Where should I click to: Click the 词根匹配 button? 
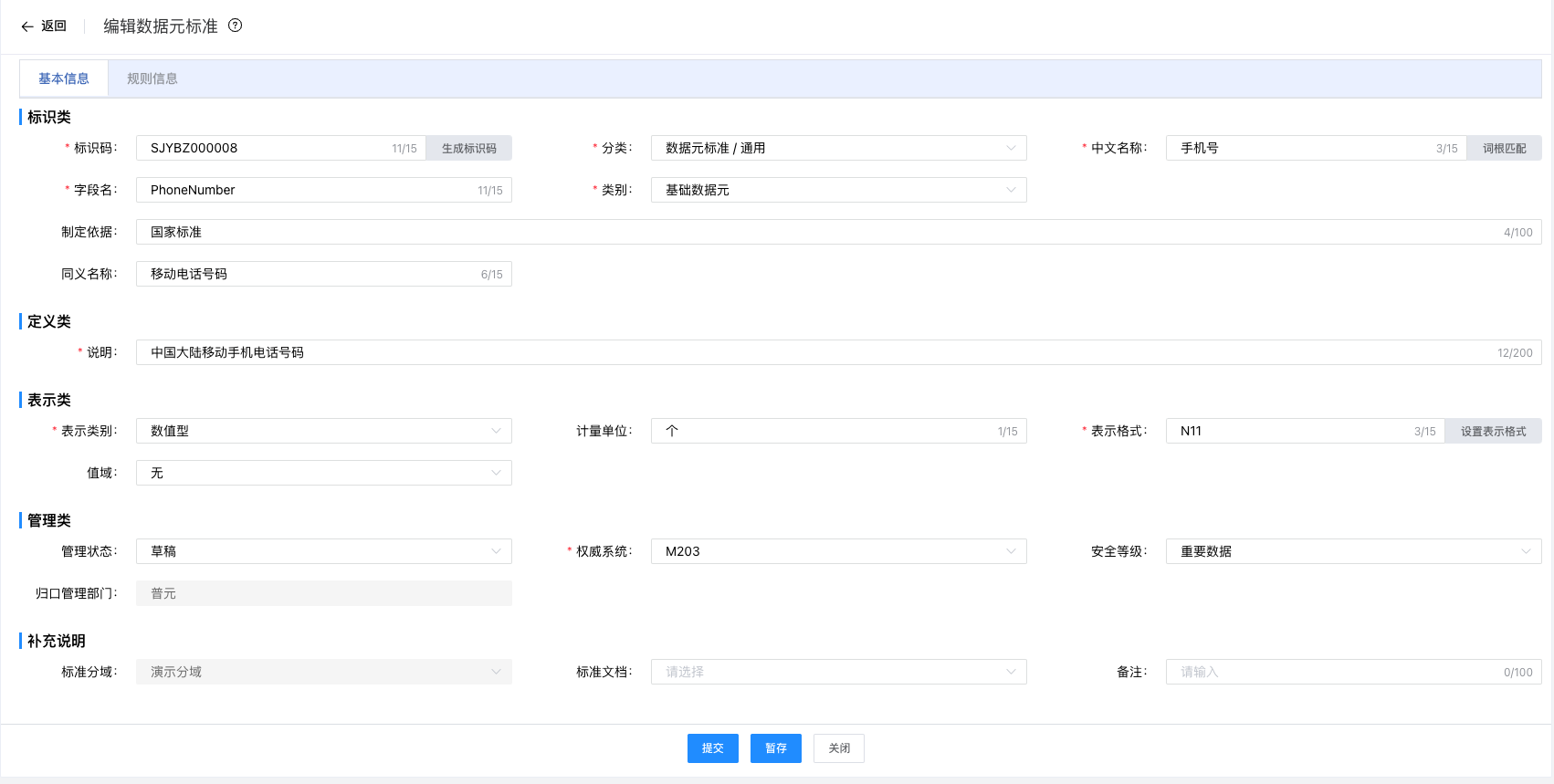[x=1504, y=148]
